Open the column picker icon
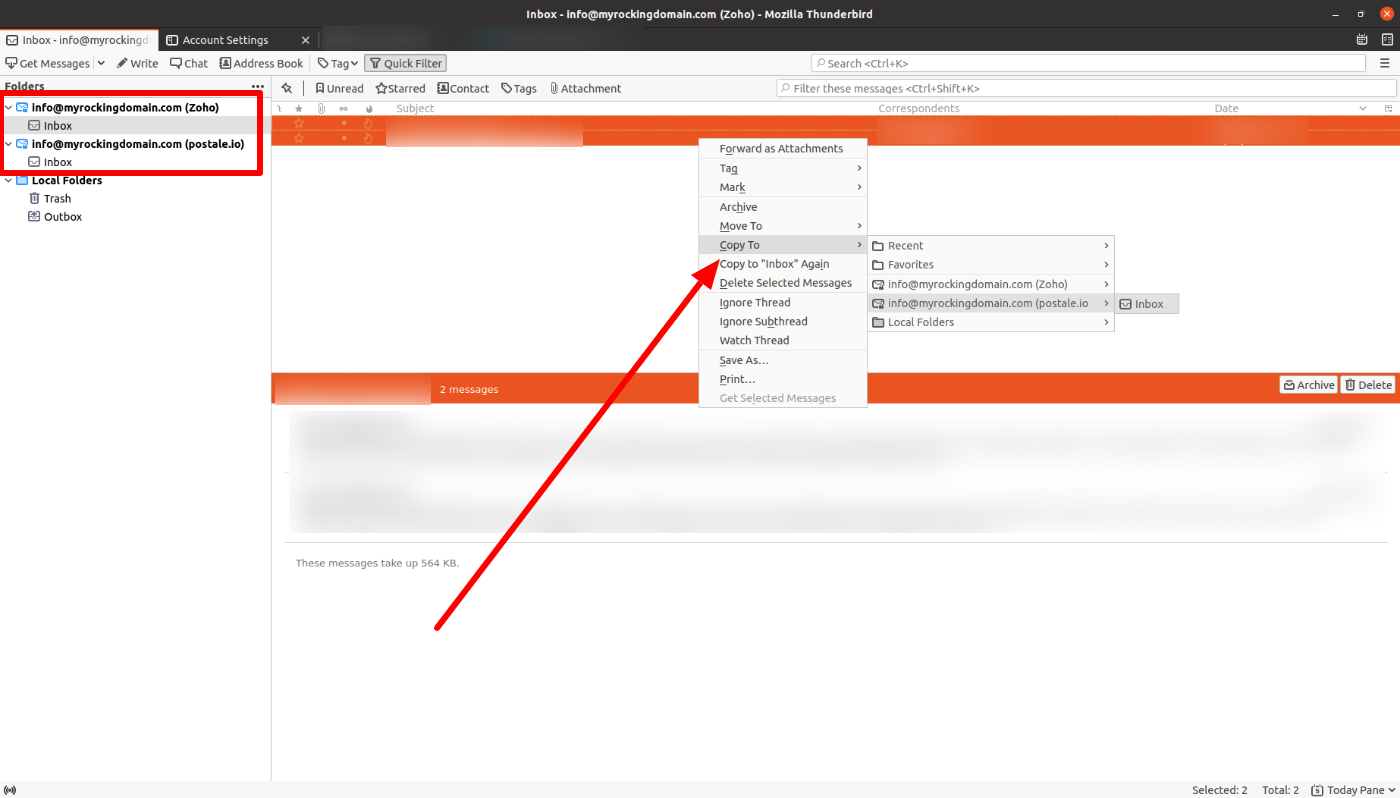The height and width of the screenshot is (798, 1400). point(1388,108)
